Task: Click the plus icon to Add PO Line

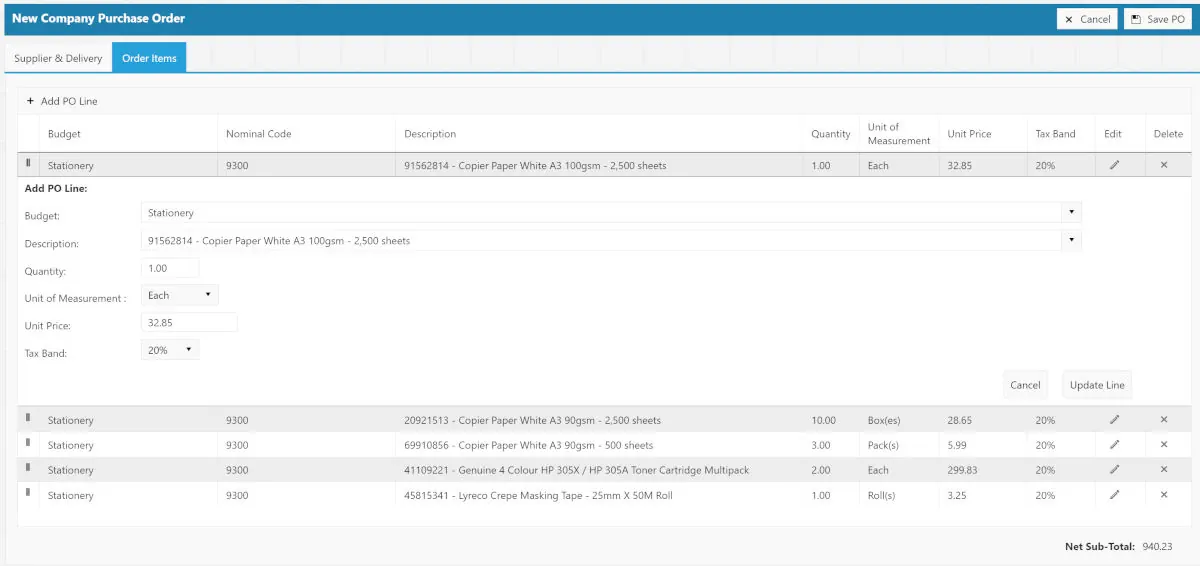Action: 30,101
